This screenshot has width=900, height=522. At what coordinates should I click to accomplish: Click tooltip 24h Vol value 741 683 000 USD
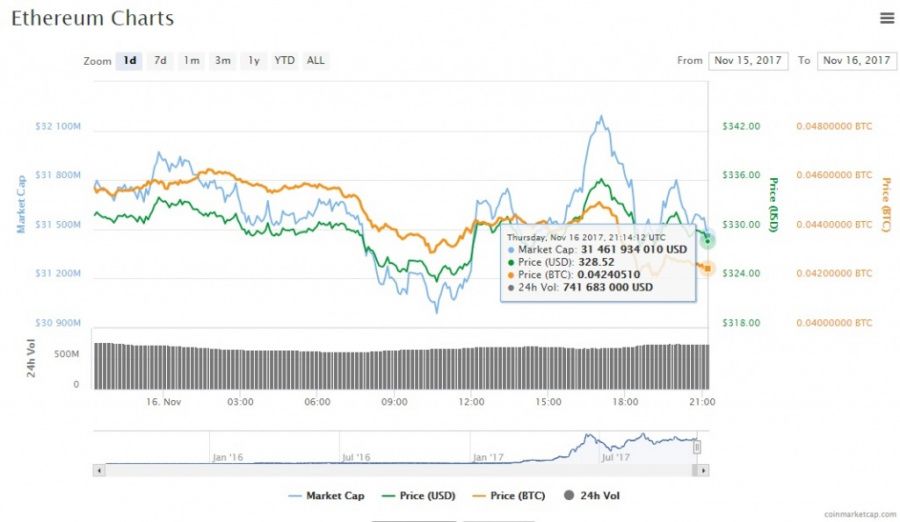pos(608,287)
